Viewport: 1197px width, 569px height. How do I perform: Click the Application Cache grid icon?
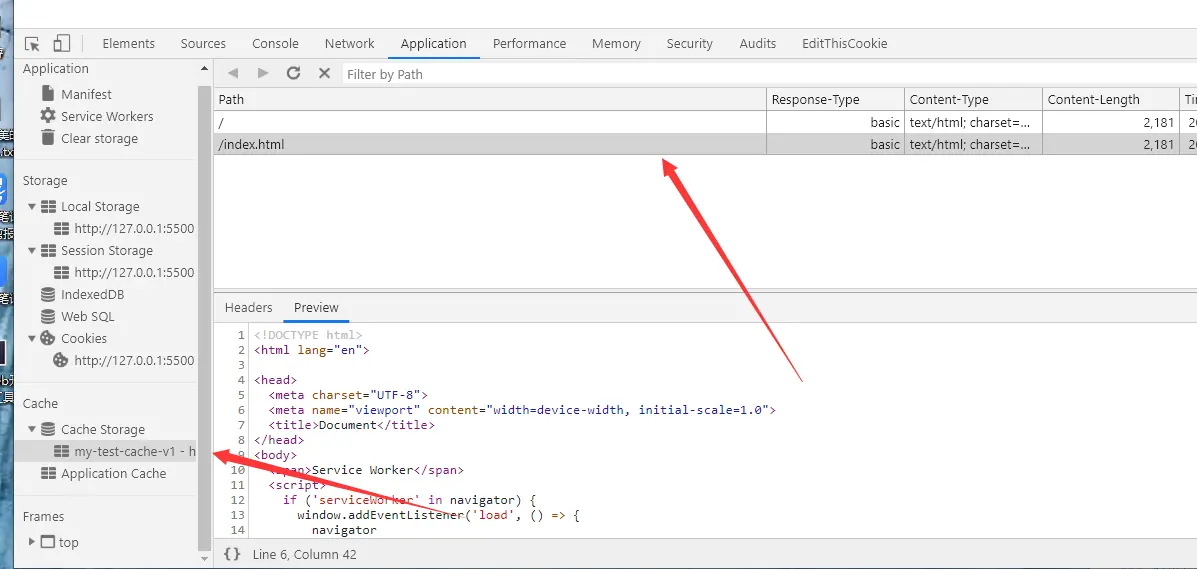coord(48,474)
